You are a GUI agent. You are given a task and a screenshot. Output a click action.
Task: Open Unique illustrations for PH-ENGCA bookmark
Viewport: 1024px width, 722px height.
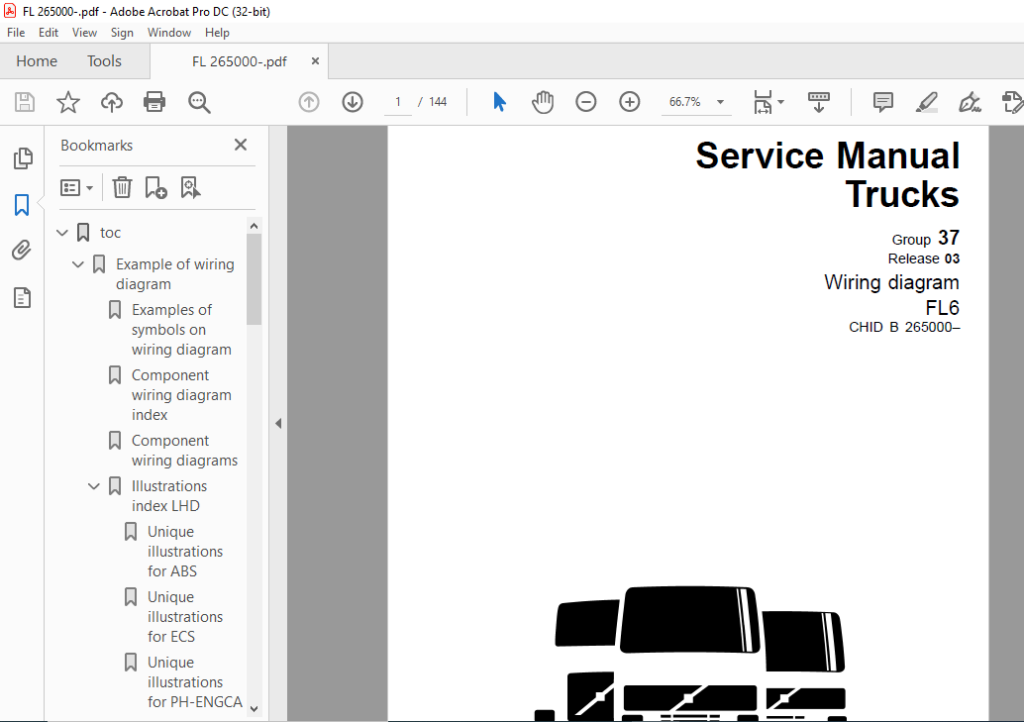click(x=195, y=682)
